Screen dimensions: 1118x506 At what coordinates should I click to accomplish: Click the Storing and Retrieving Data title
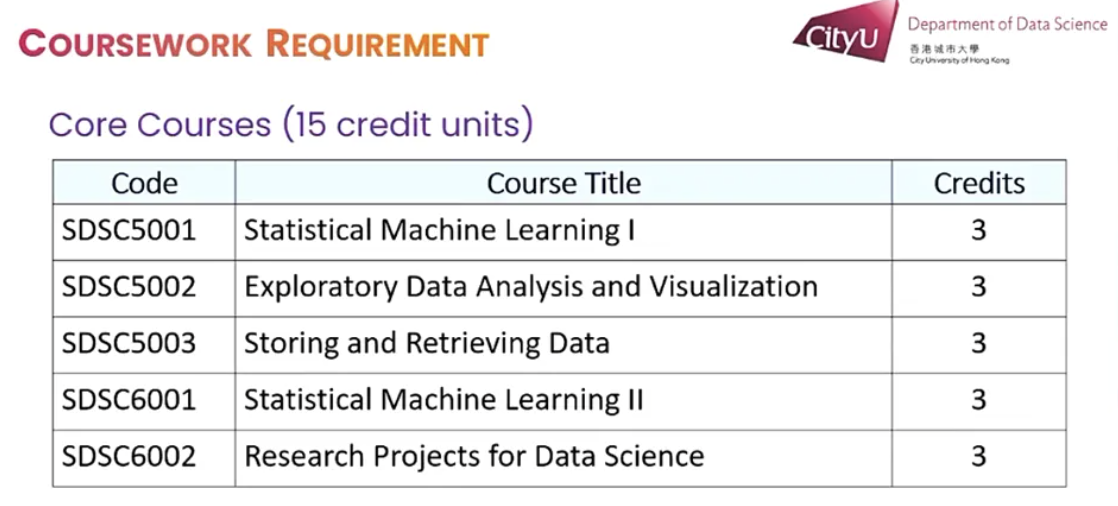(x=427, y=343)
